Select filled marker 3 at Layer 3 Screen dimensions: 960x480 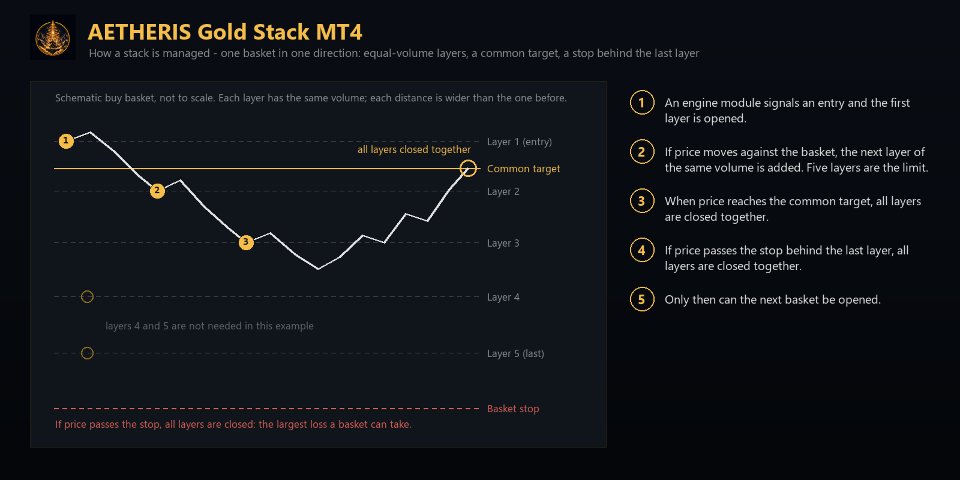[x=246, y=242]
